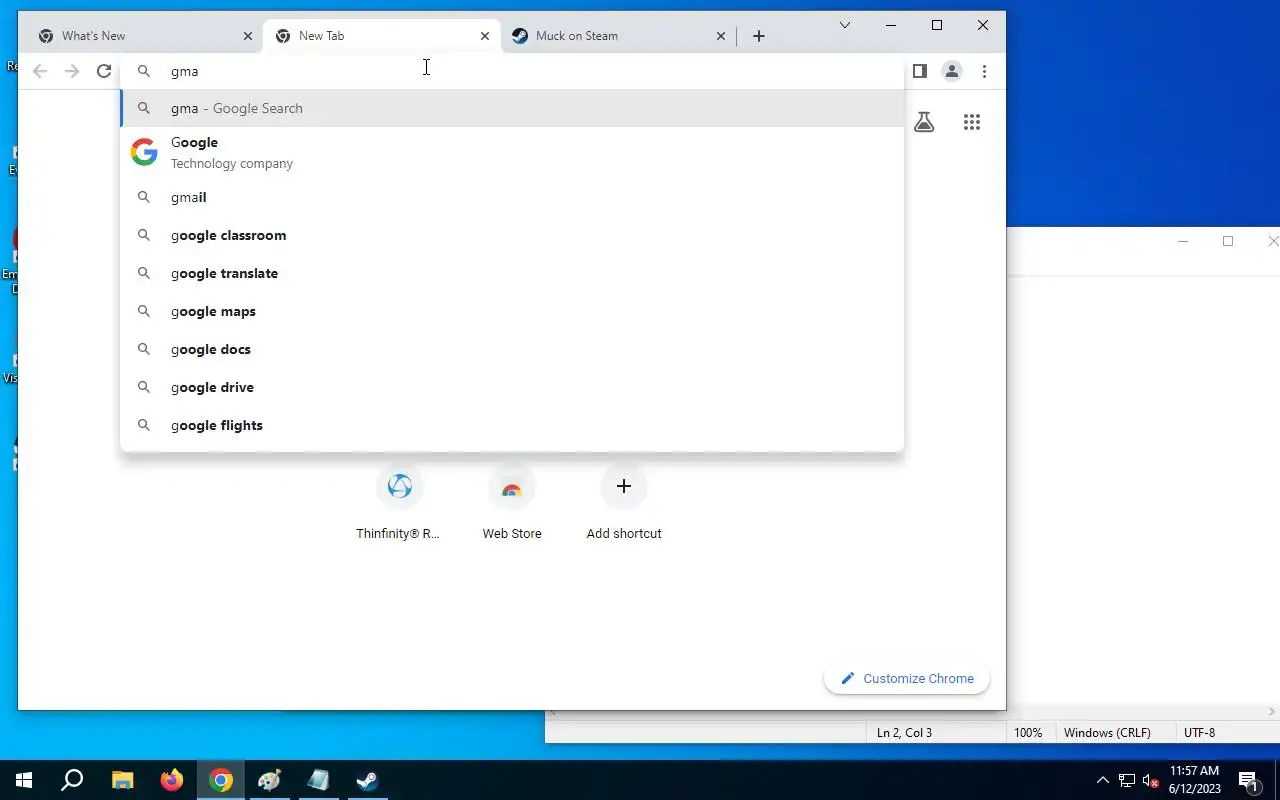Open the notification center icon

click(1249, 780)
